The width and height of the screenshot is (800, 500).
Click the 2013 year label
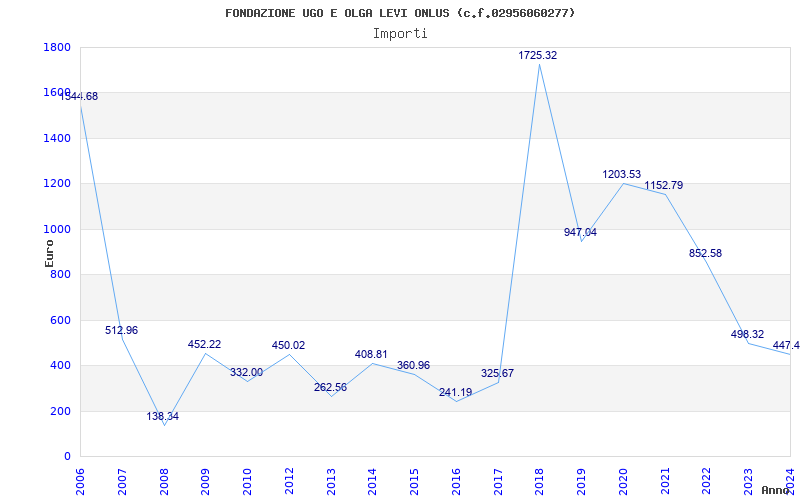coord(331,482)
